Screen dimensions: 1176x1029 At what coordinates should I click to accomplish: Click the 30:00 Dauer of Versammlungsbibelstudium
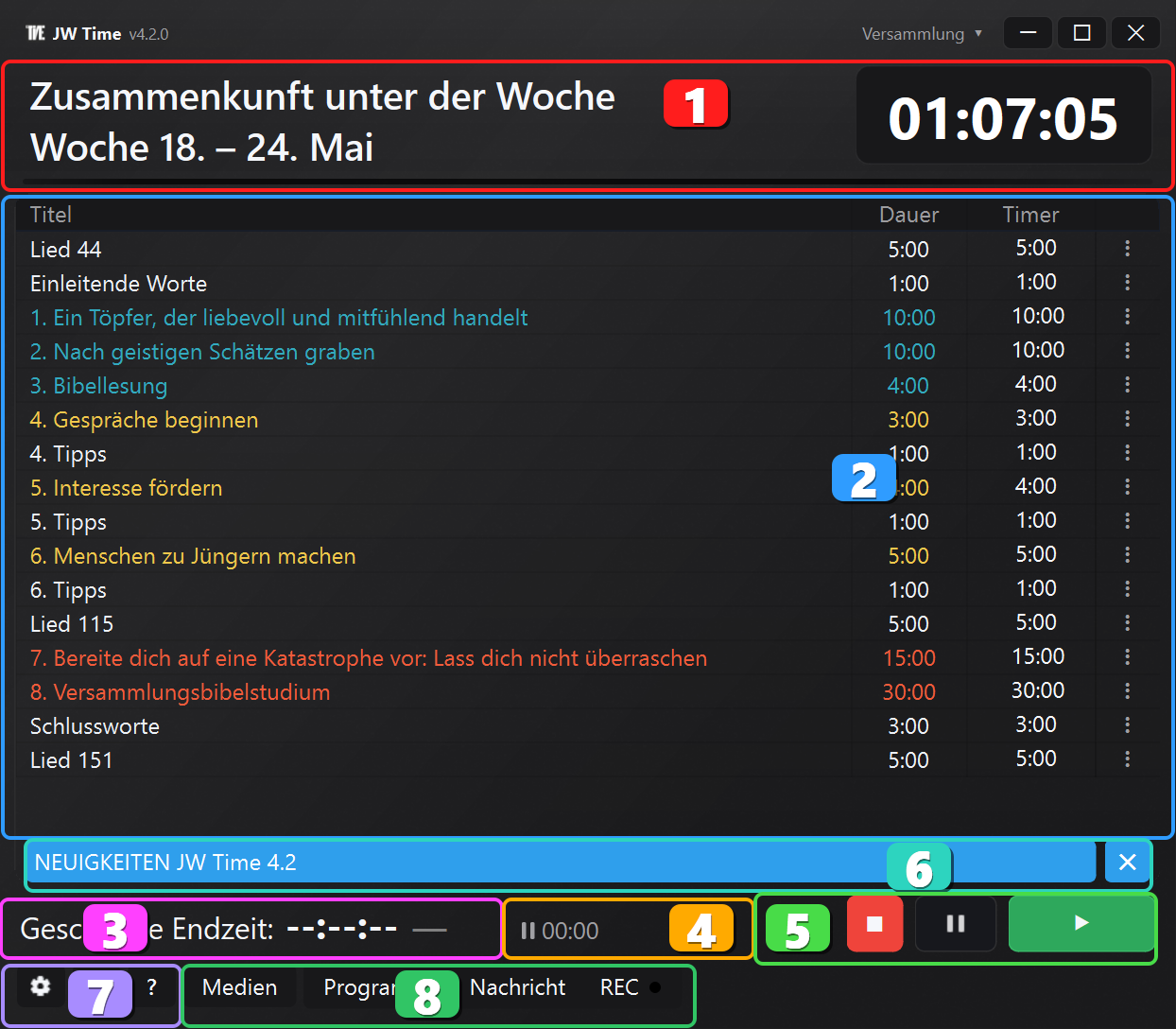[x=908, y=692]
